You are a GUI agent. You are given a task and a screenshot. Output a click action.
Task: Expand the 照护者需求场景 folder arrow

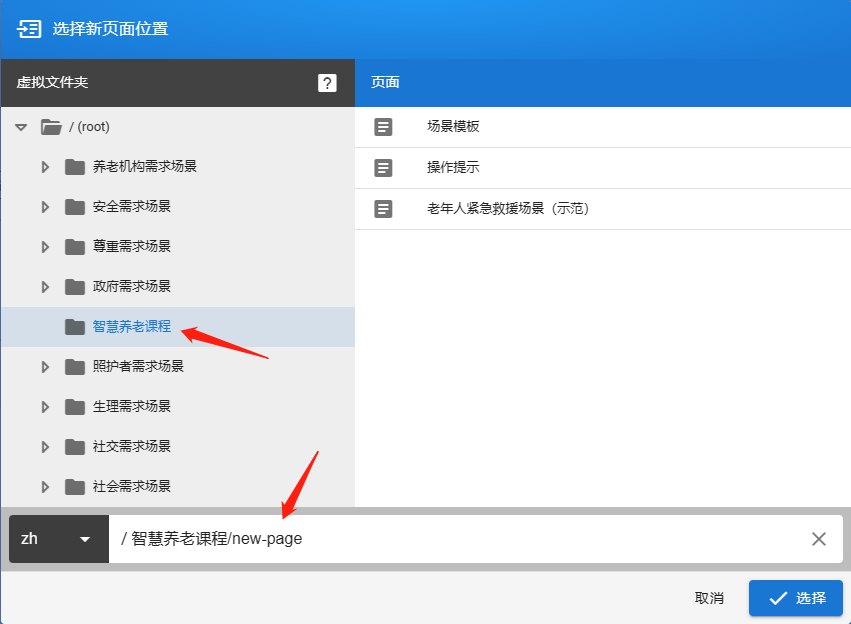point(45,367)
